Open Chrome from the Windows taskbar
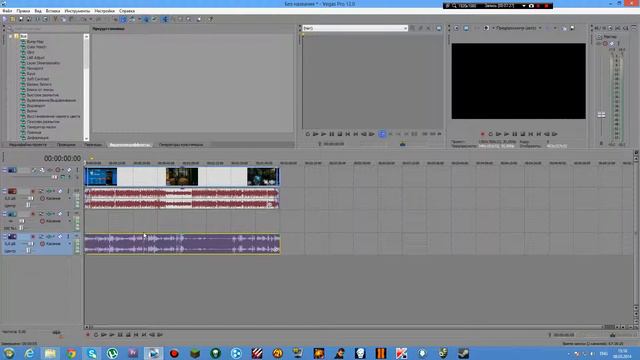Viewport: 640px width, 360px height. pyautogui.click(x=71, y=353)
